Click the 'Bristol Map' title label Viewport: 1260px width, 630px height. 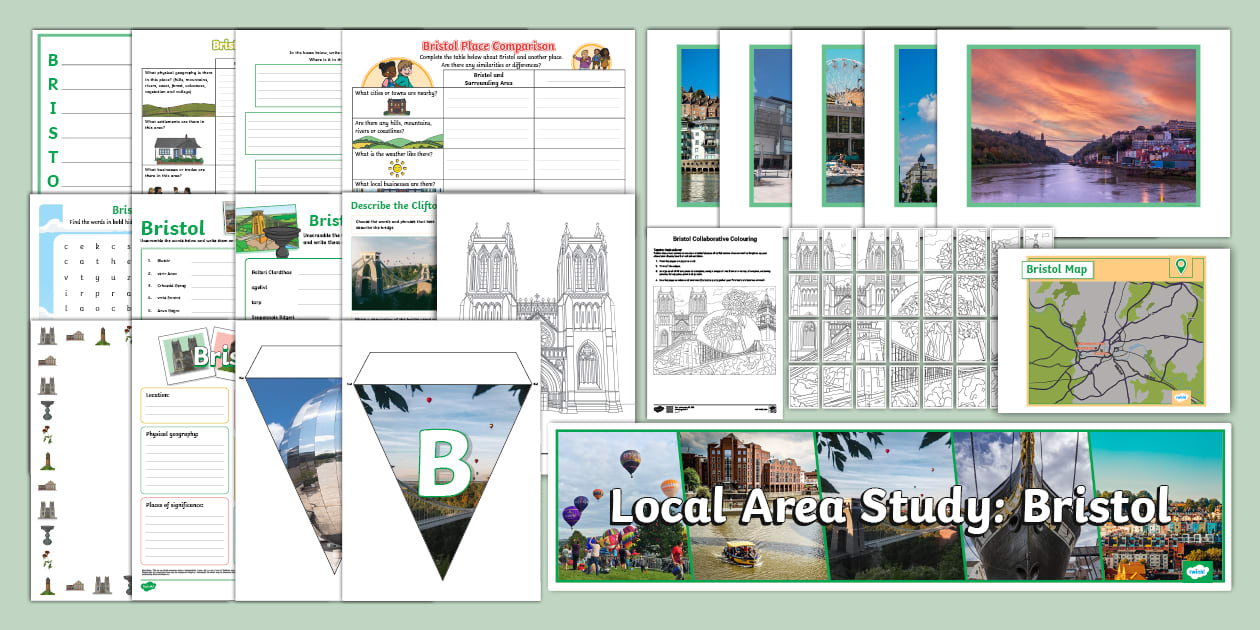1058,269
